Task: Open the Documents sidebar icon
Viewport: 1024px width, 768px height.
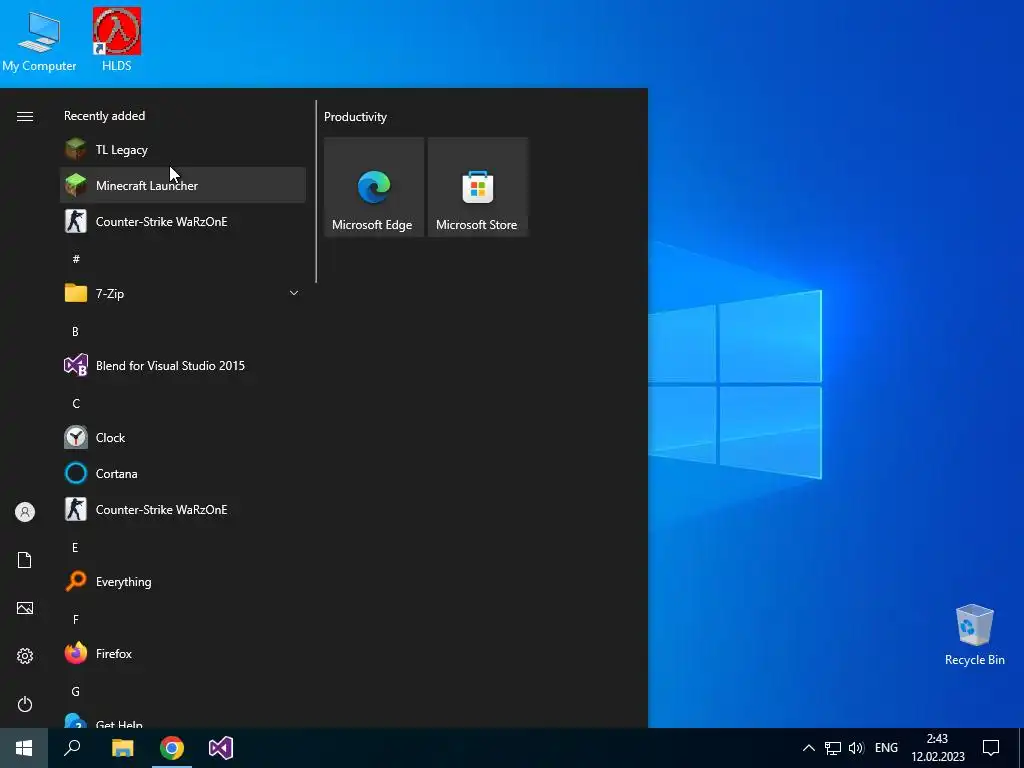Action: point(25,560)
